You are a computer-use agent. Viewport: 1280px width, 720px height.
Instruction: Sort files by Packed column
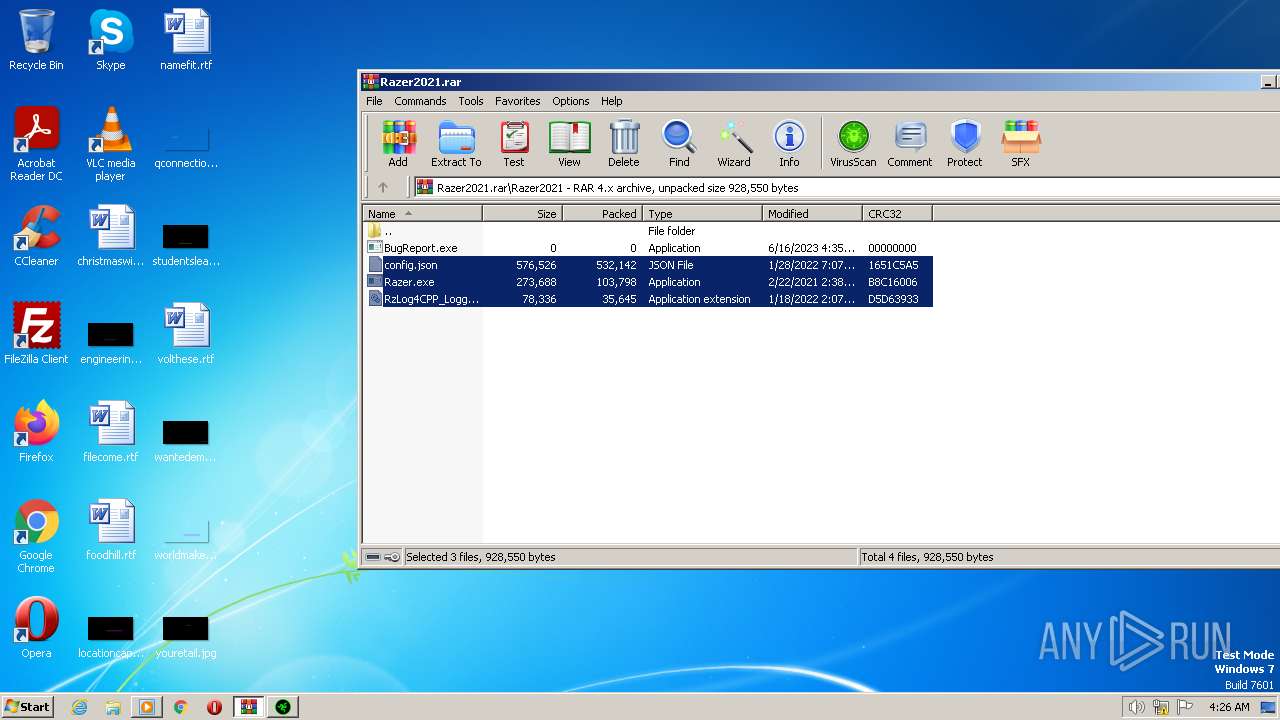603,214
